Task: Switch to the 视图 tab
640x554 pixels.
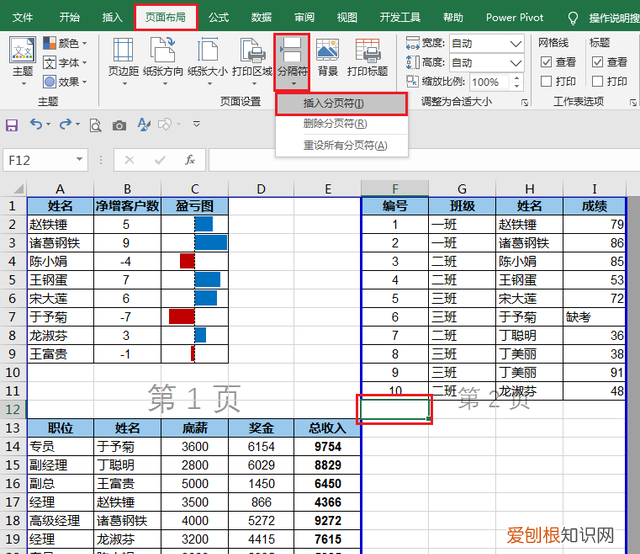Action: click(347, 18)
